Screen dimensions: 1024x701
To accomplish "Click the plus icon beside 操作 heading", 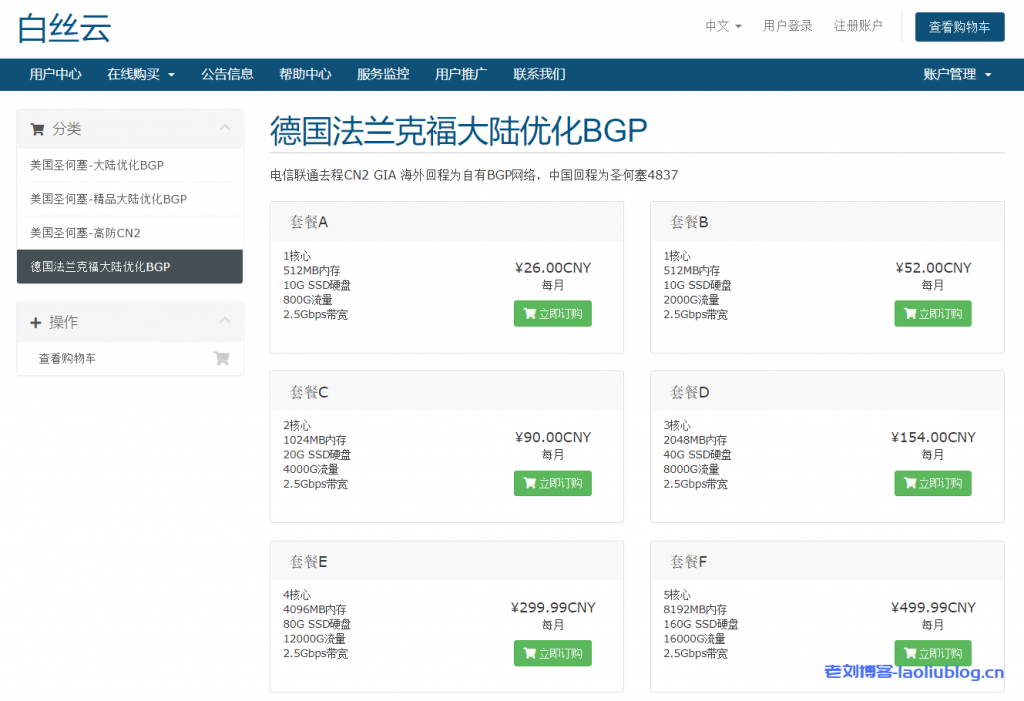I will pos(37,321).
